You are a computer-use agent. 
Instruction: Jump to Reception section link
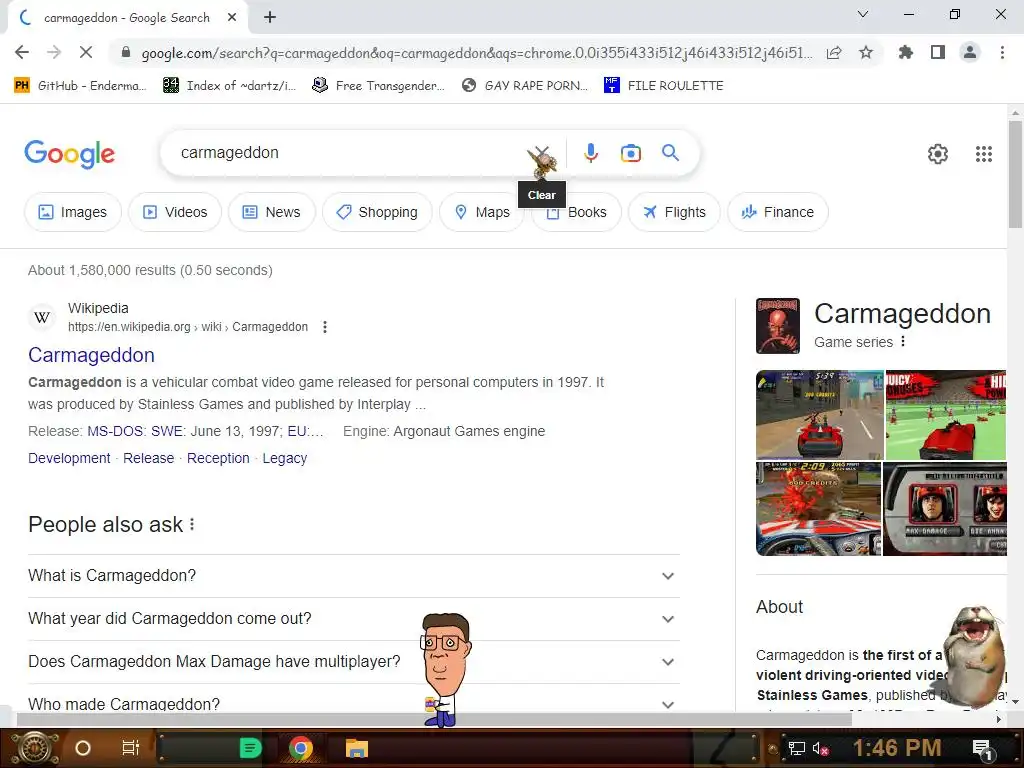(x=218, y=458)
